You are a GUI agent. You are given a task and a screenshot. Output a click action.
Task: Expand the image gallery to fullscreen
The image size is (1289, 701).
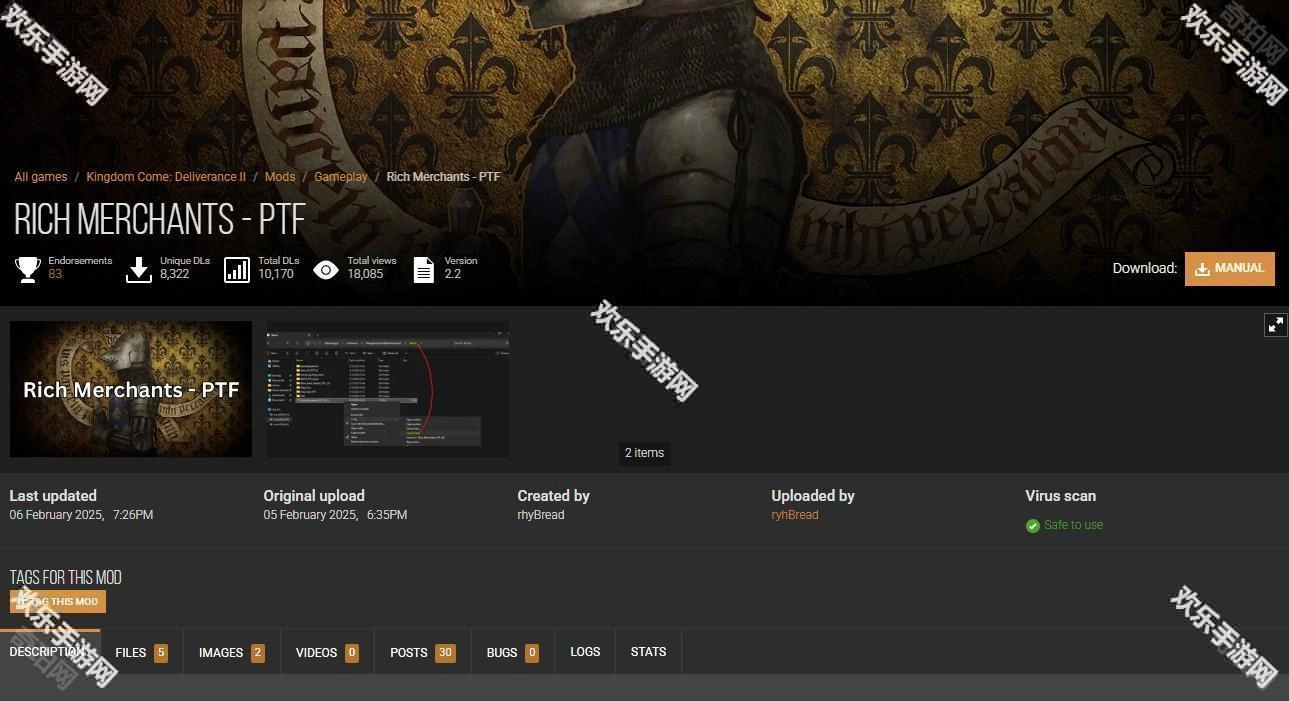[x=1275, y=324]
